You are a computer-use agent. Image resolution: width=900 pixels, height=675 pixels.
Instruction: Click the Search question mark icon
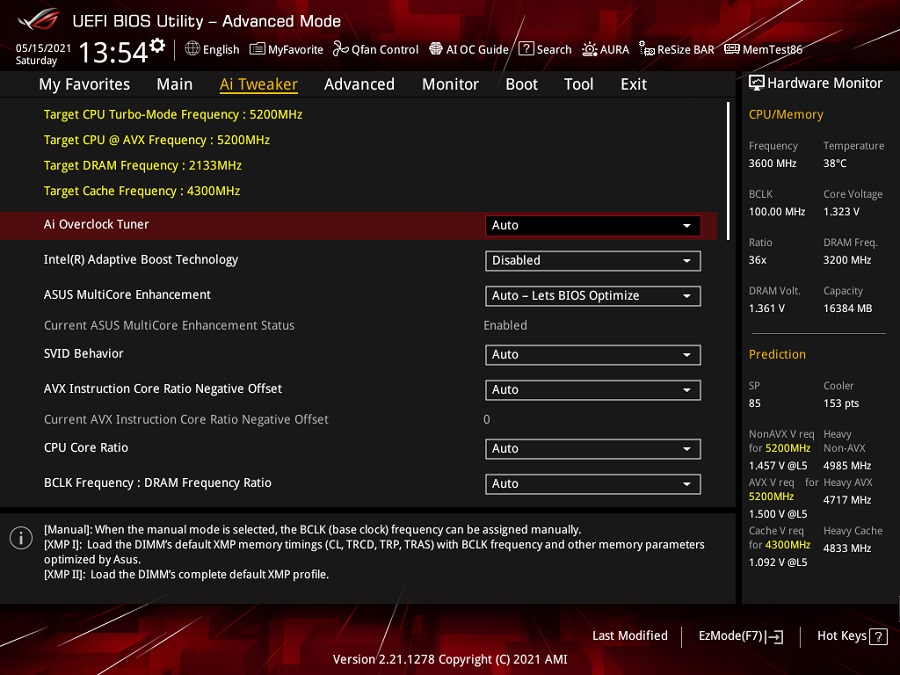coord(526,49)
